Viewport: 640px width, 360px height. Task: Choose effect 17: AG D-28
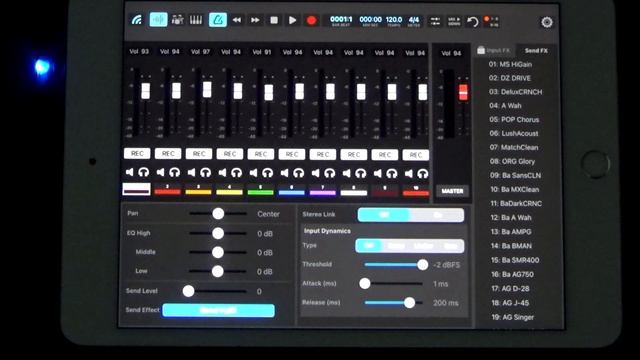tap(511, 289)
